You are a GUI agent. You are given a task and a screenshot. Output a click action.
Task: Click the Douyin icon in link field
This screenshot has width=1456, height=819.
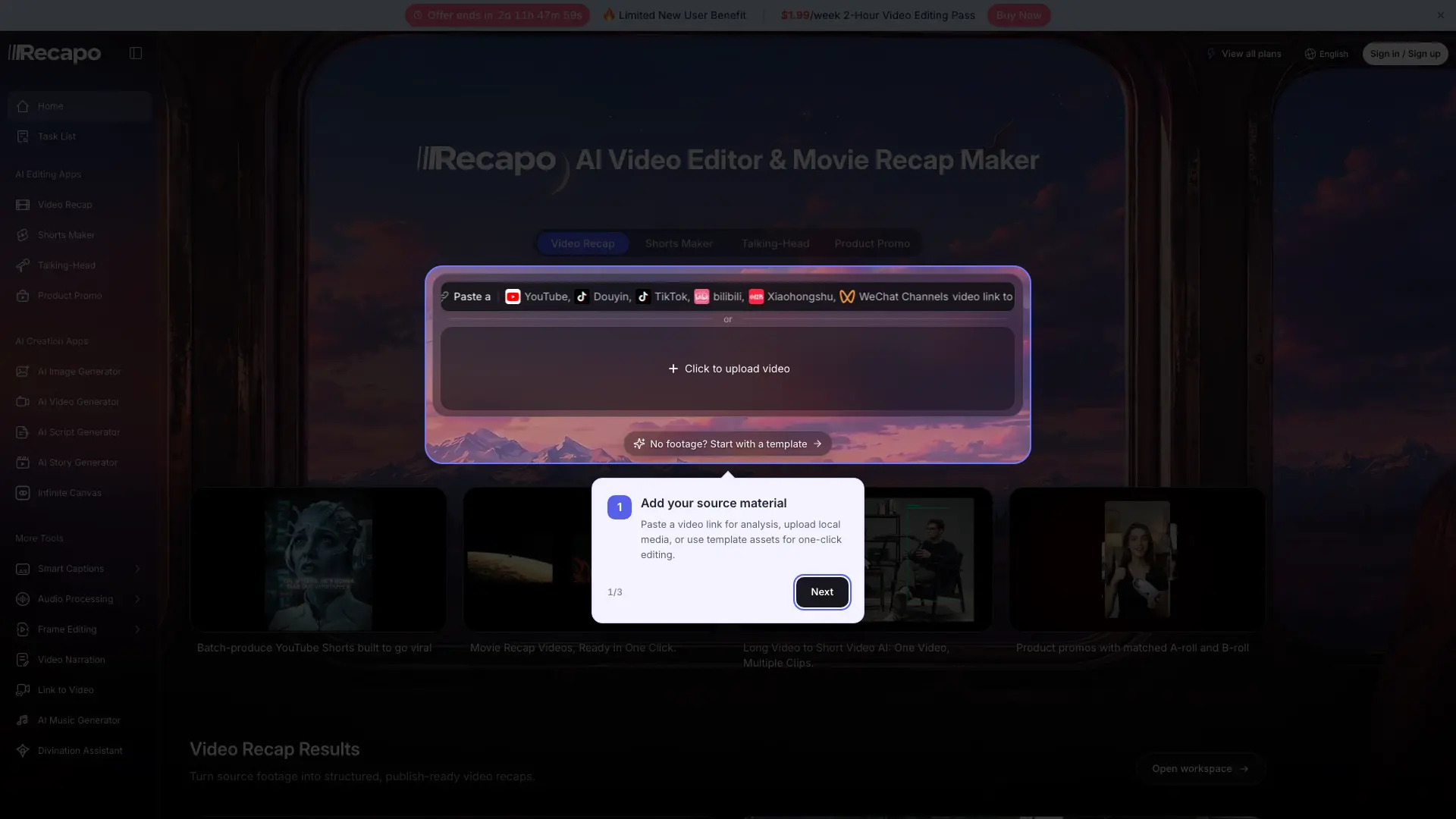click(582, 297)
